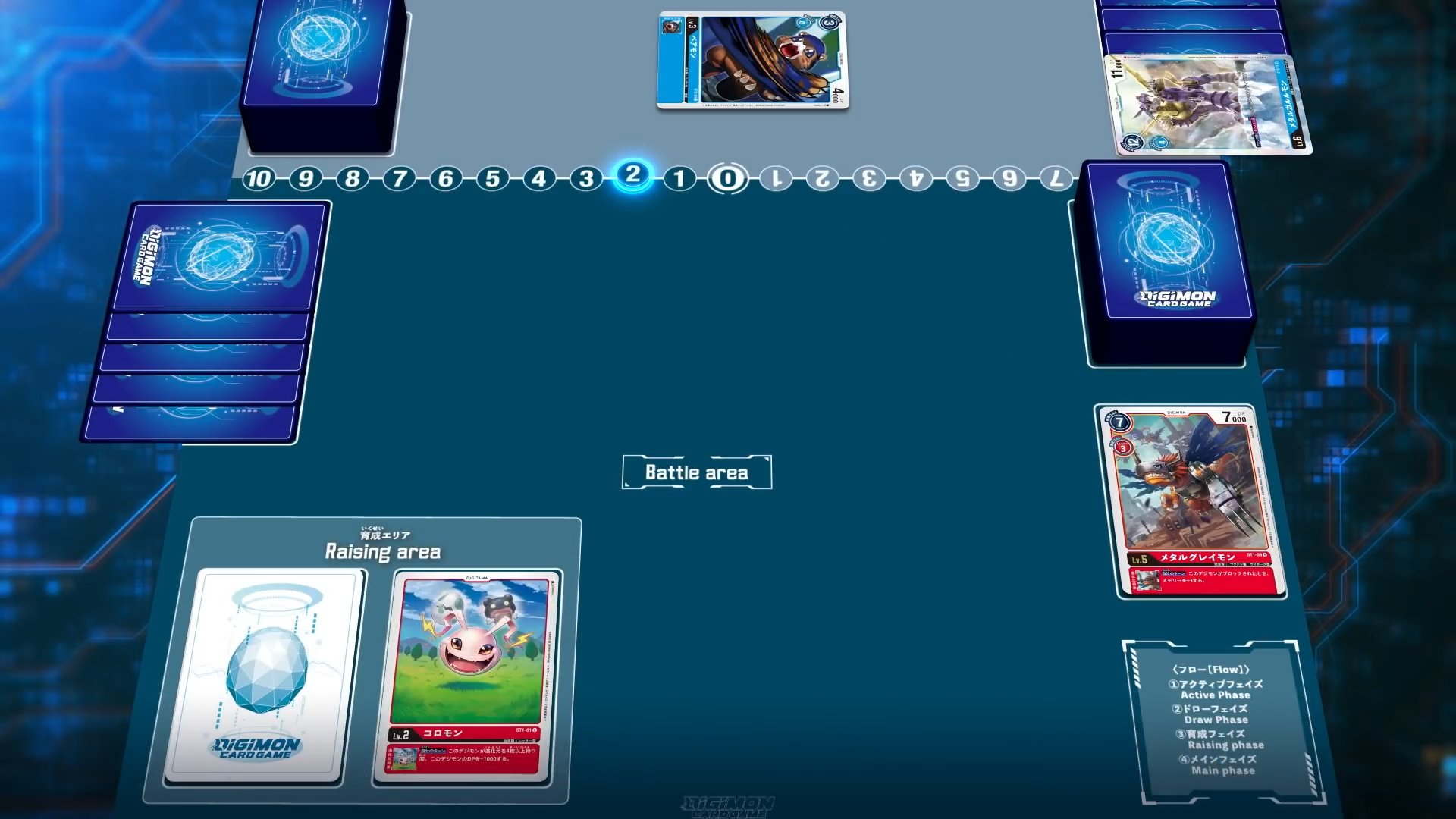
Task: Click opponent's MetalGarurumon card
Action: pos(1210,105)
